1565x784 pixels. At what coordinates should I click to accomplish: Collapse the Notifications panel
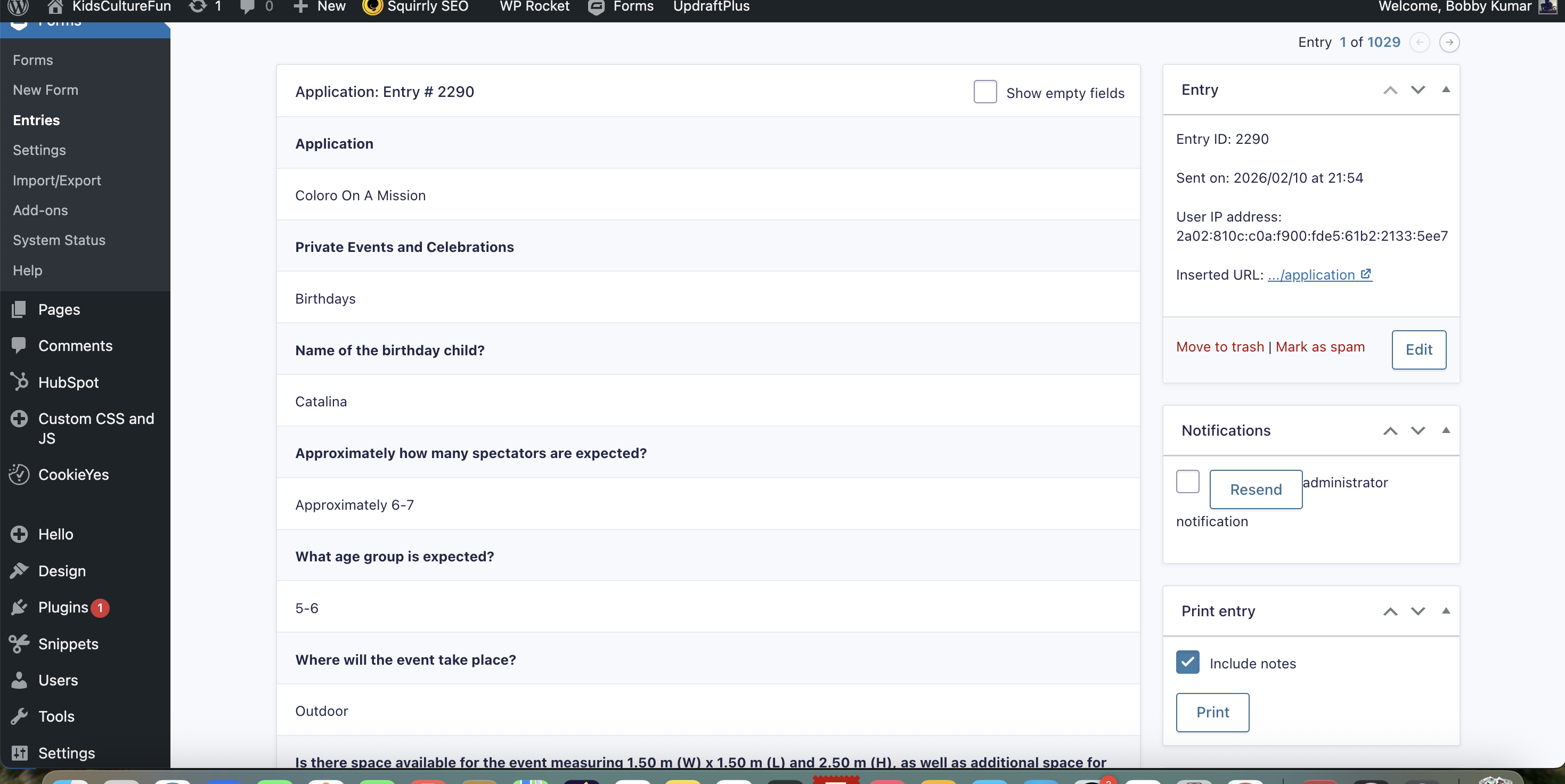[x=1446, y=430]
